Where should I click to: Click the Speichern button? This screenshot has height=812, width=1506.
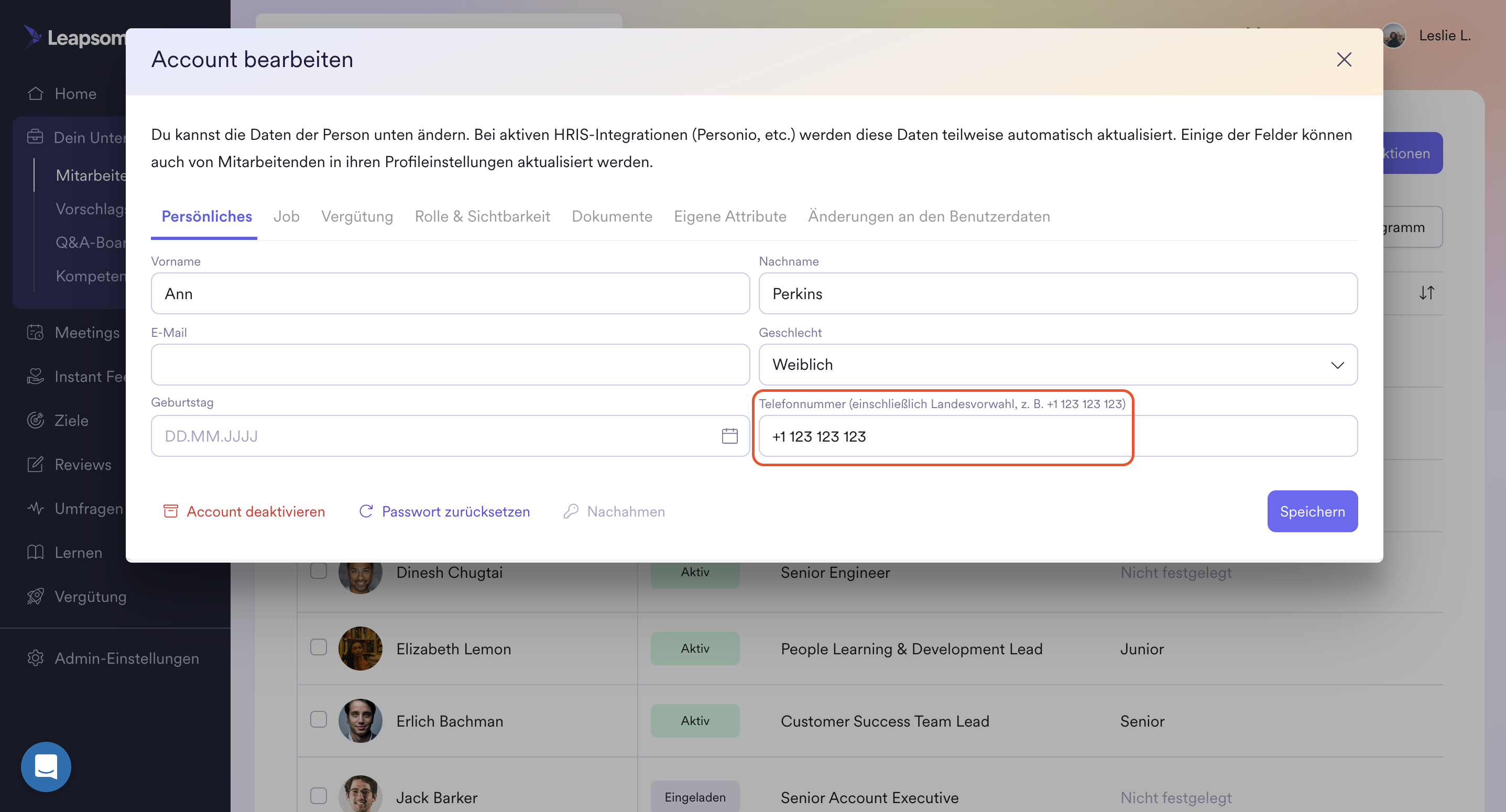pos(1312,511)
